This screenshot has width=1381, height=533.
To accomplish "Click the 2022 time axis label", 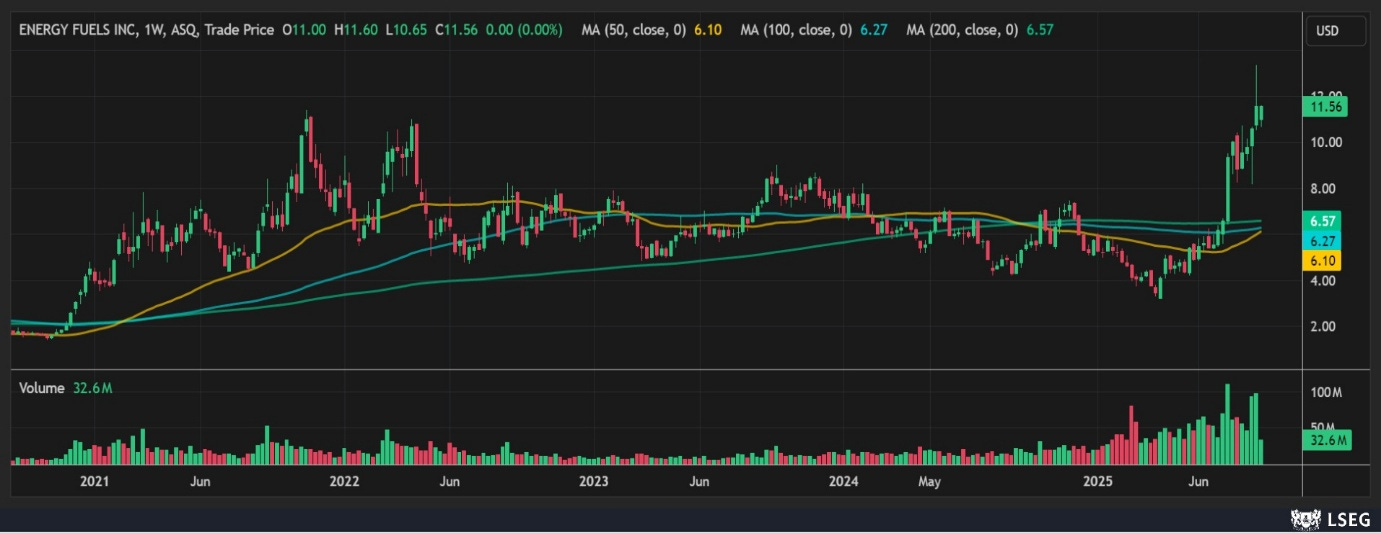I will tap(344, 482).
